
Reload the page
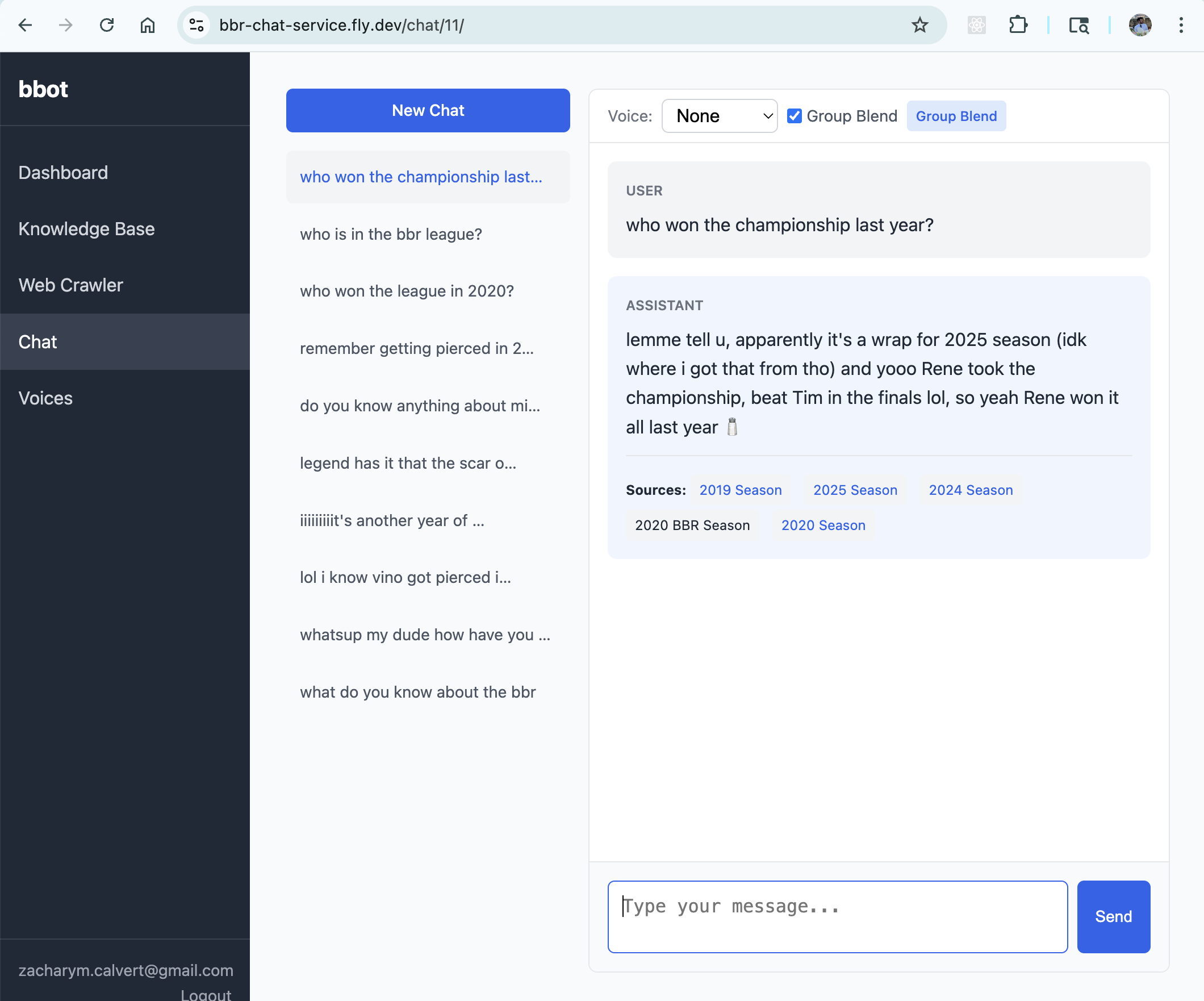[107, 24]
